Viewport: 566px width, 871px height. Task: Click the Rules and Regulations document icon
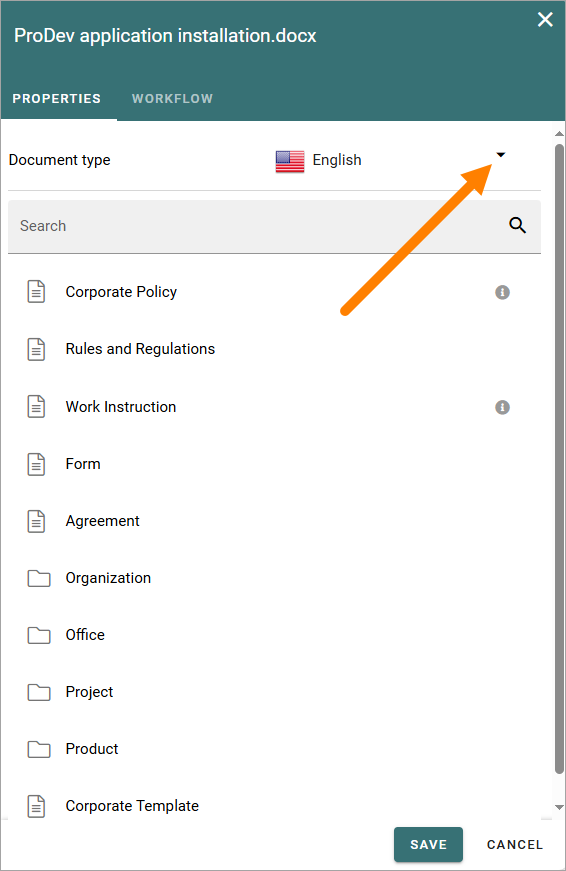(x=37, y=349)
